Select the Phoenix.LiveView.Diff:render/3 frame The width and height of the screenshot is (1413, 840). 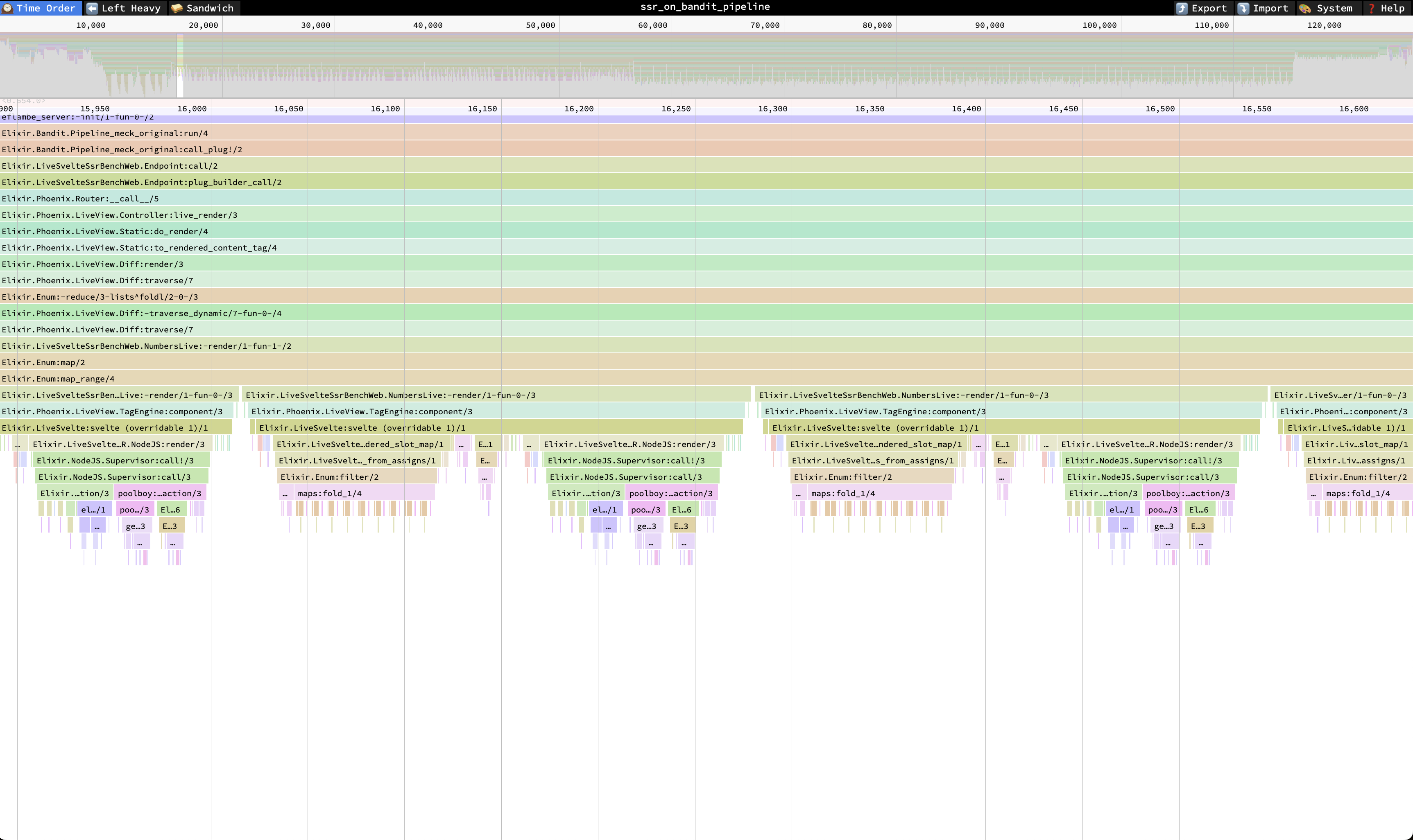706,264
